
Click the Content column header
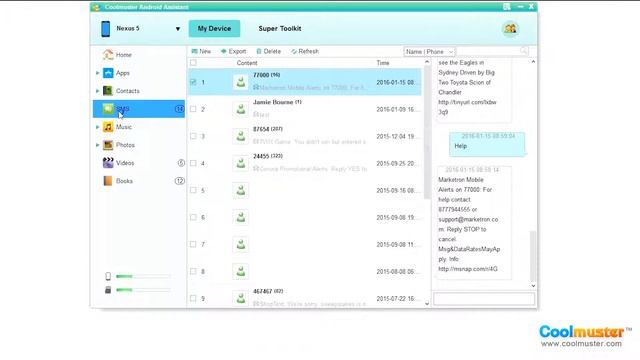pos(247,63)
